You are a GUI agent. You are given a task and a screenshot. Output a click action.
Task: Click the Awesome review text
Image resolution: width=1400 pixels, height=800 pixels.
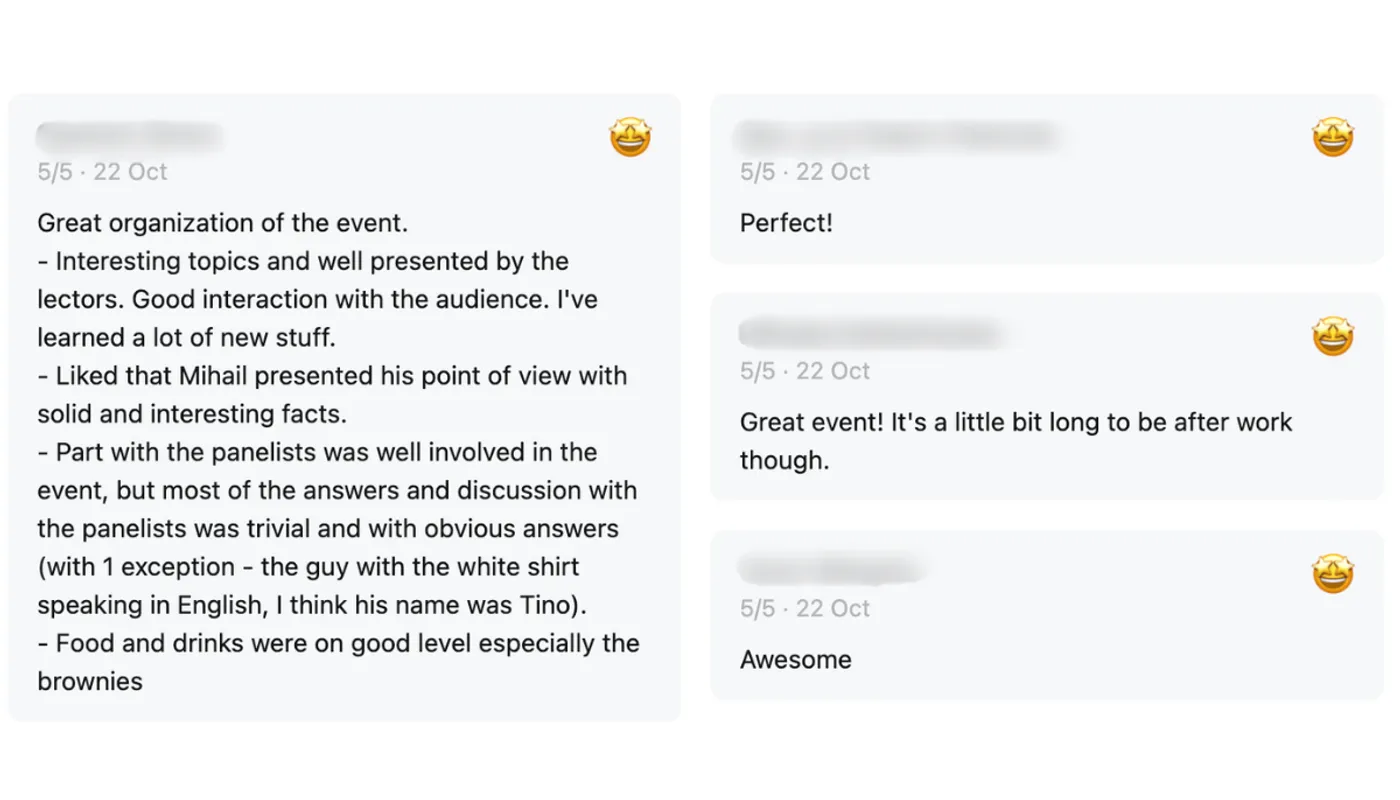796,660
